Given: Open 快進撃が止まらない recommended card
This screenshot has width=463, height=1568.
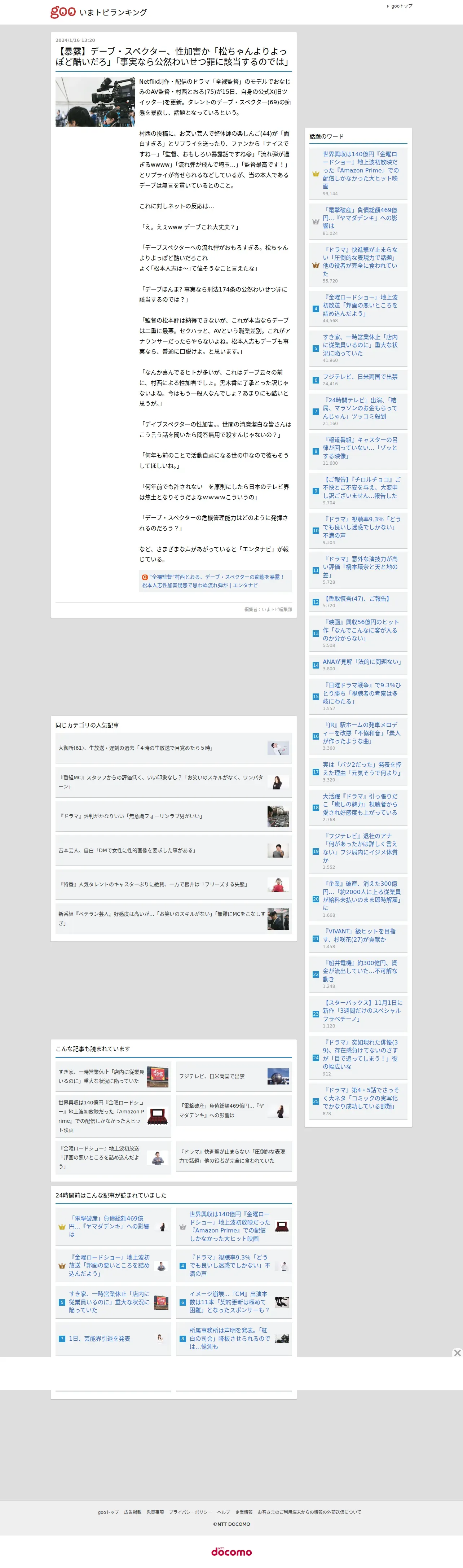Looking at the screenshot, I should tap(234, 1157).
